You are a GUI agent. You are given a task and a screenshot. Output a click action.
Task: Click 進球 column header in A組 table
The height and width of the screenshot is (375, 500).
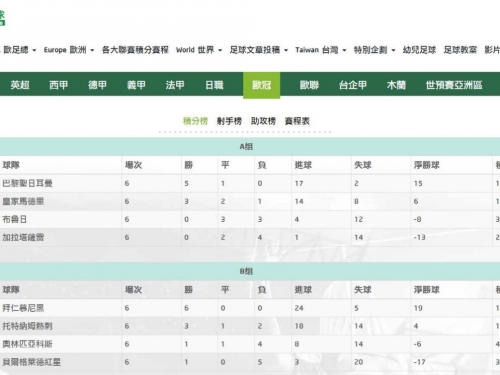[303, 165]
